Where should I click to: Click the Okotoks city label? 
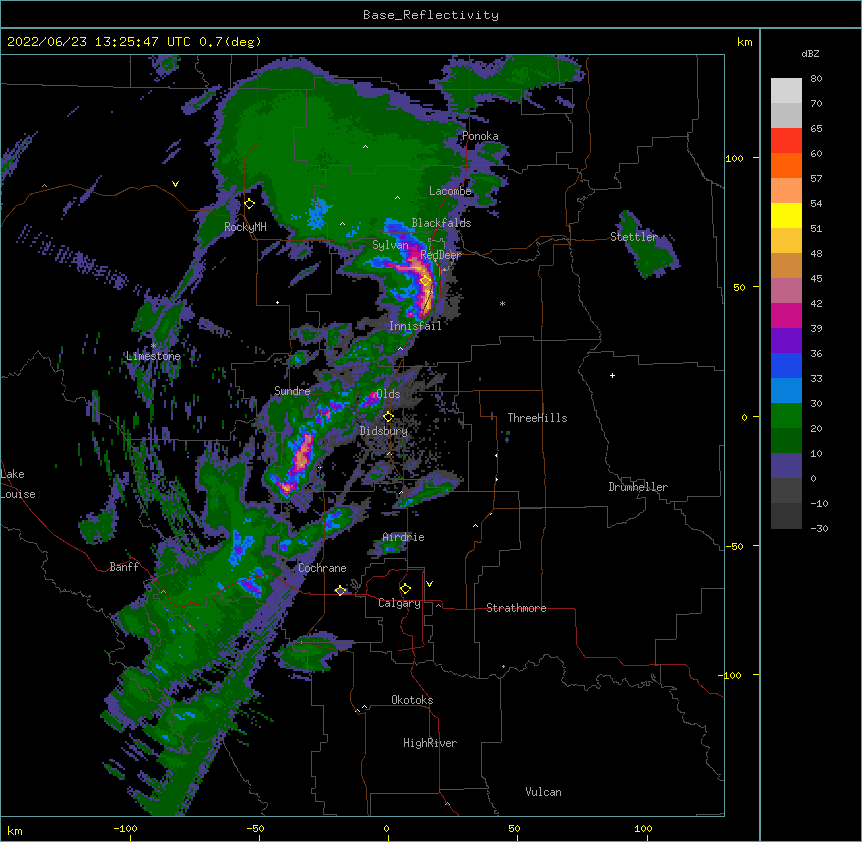(x=412, y=700)
